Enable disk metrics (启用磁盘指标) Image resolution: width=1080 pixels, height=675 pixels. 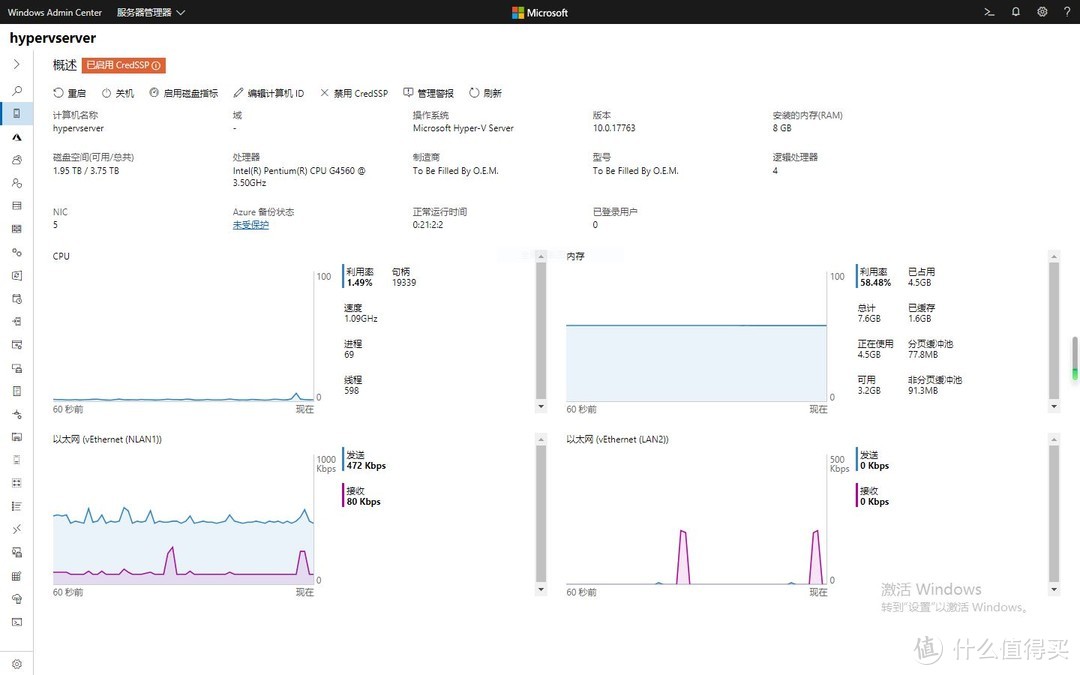click(184, 93)
